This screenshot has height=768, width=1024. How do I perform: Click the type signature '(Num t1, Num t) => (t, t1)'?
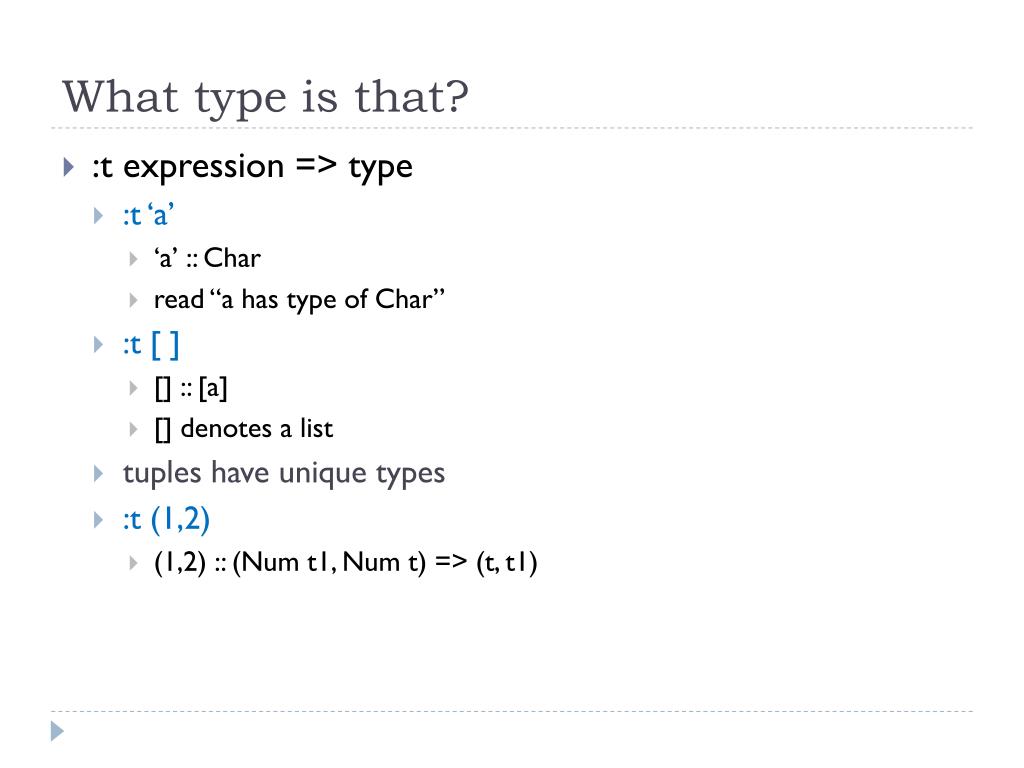(385, 562)
